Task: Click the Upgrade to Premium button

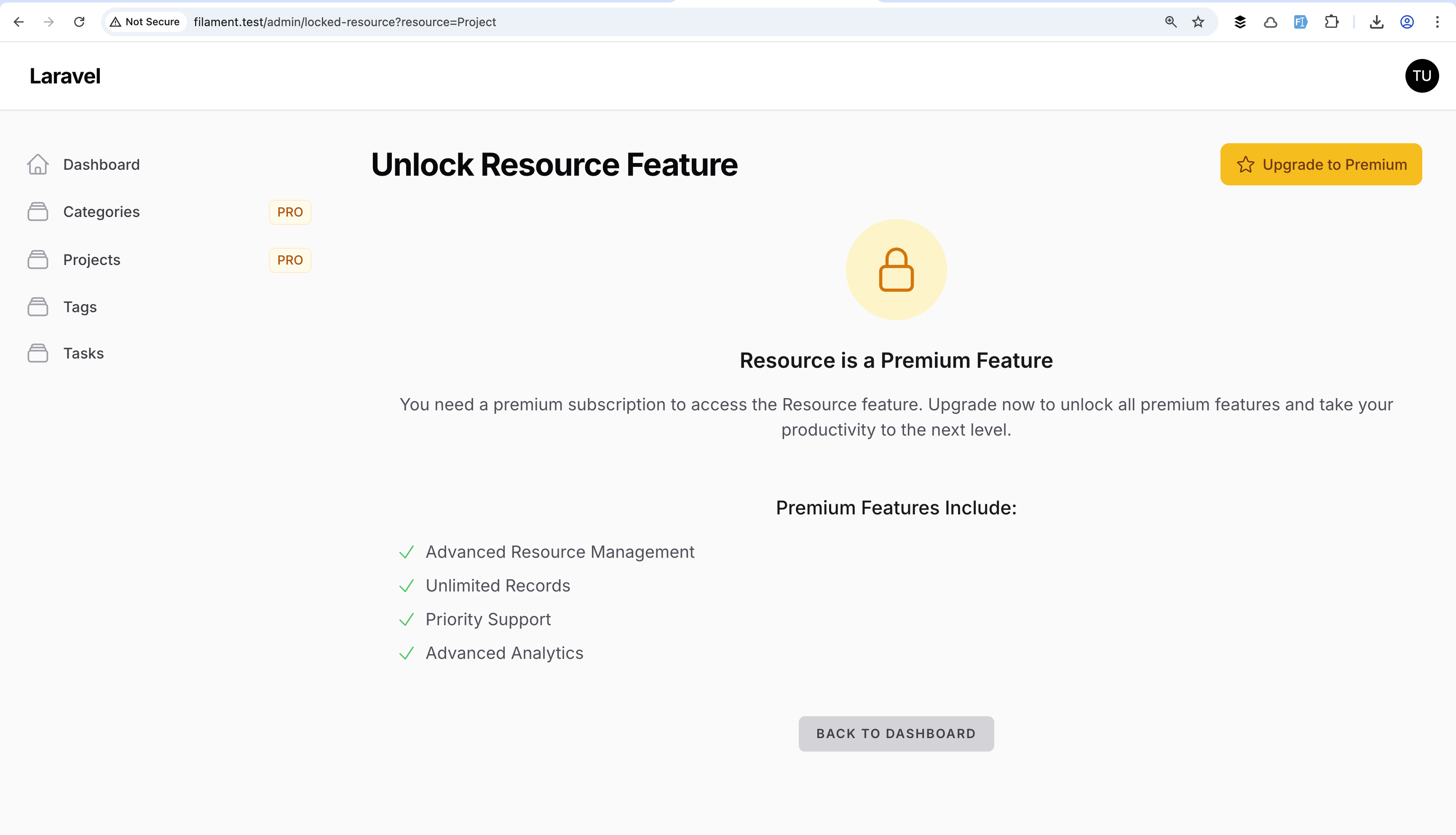Action: coord(1321,165)
